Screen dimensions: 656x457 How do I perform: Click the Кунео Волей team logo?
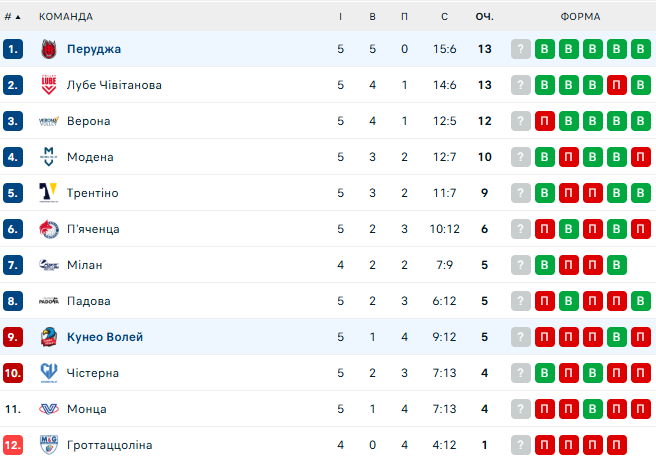click(48, 337)
